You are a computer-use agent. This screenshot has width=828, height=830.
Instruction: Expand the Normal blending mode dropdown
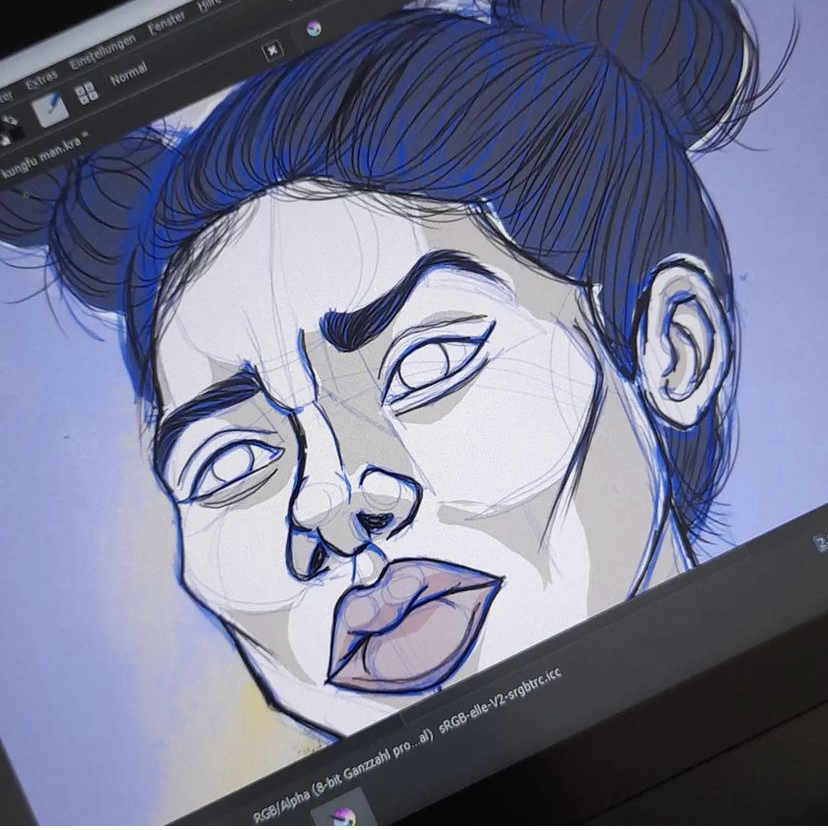[x=129, y=74]
